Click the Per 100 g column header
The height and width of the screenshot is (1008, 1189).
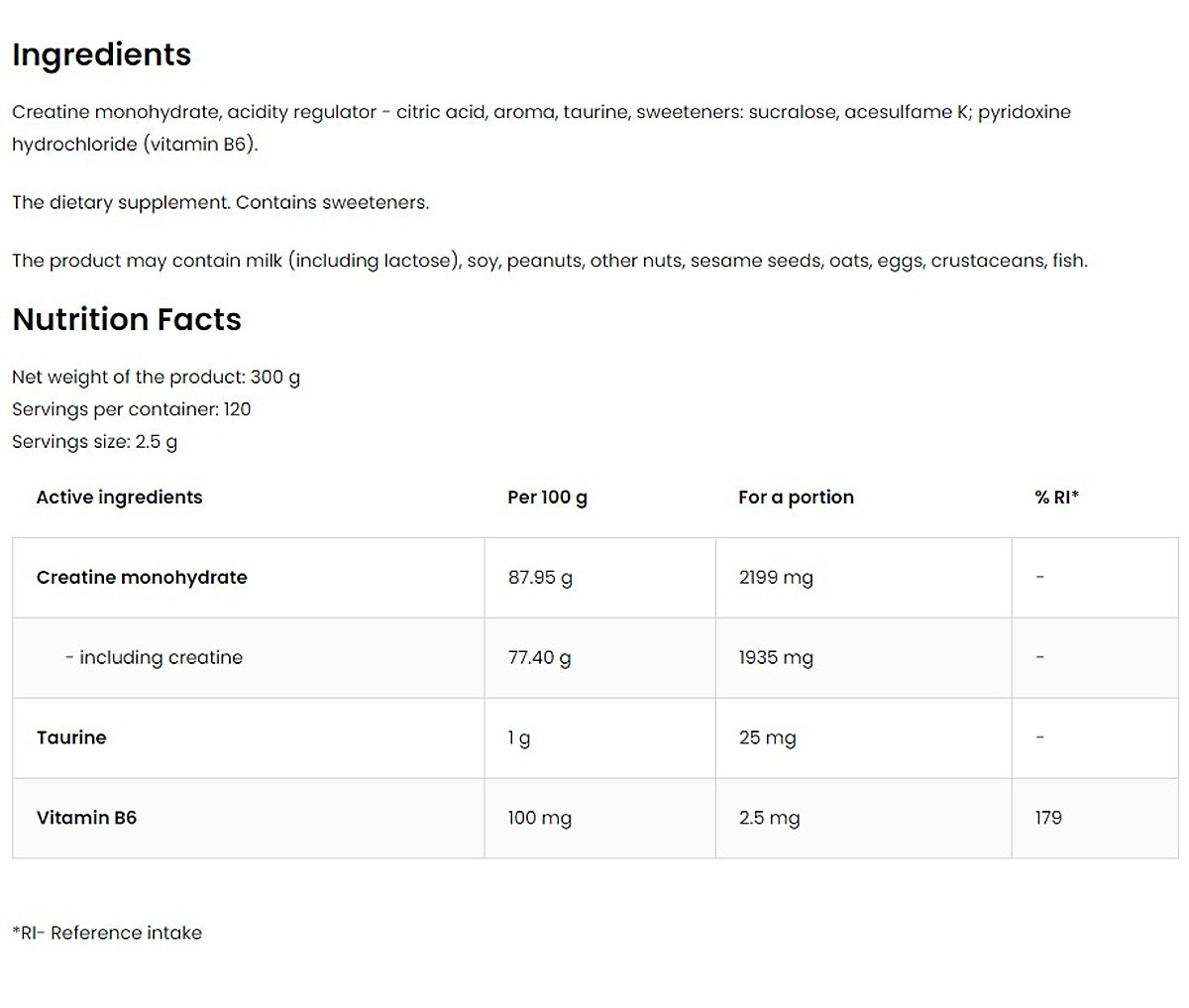547,498
